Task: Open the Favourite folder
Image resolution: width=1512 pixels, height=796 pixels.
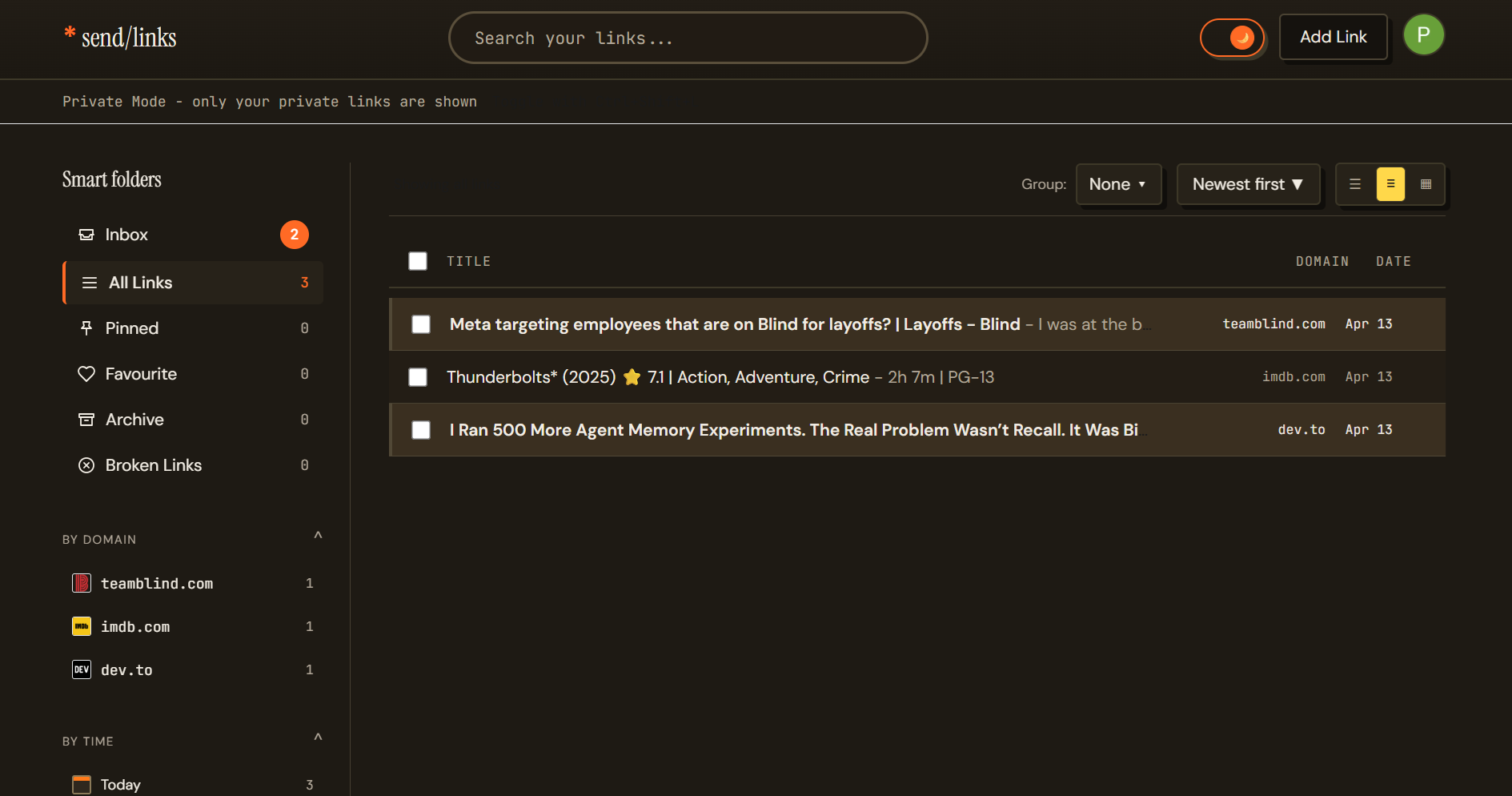Action: [193, 374]
